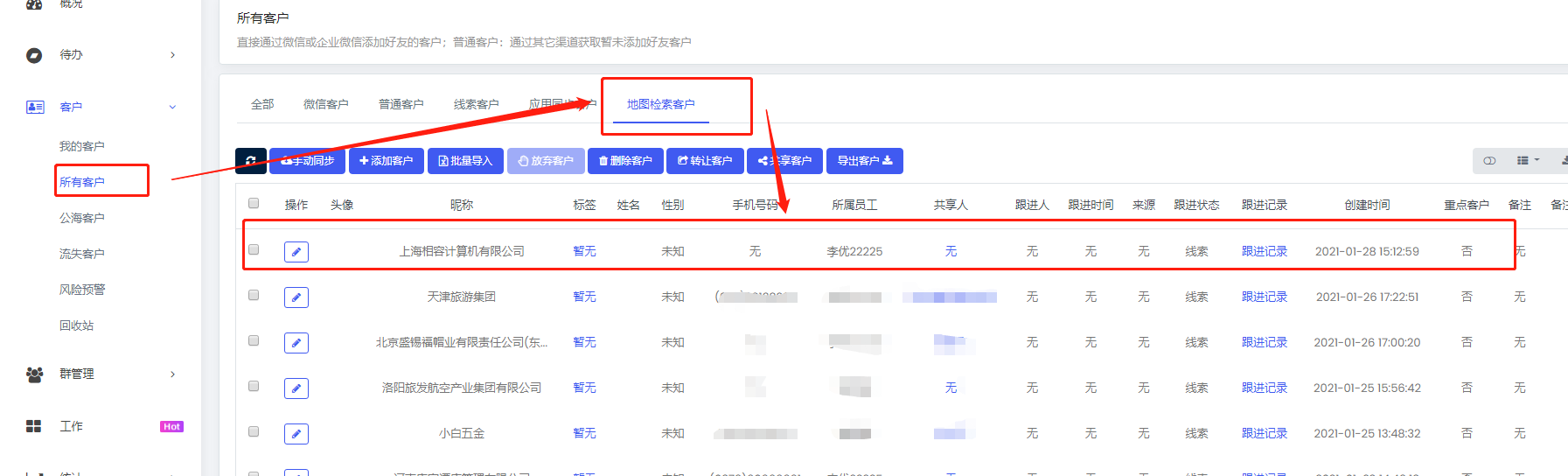This screenshot has height=476, width=1568.
Task: Click the Hot badge beside 工作
Action: pos(171,427)
